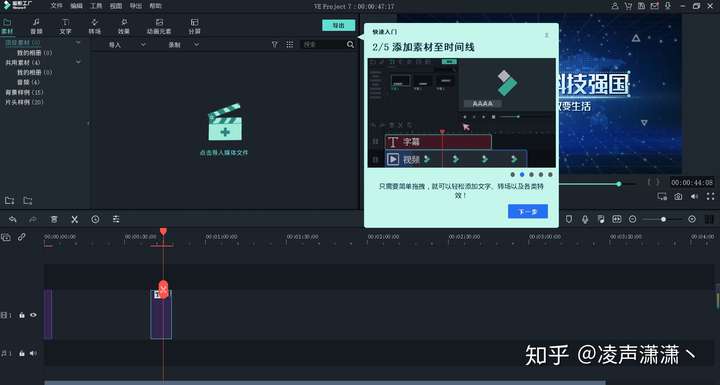Click 下一步 in the quick start popup
The height and width of the screenshot is (385, 720).
pyautogui.click(x=528, y=211)
